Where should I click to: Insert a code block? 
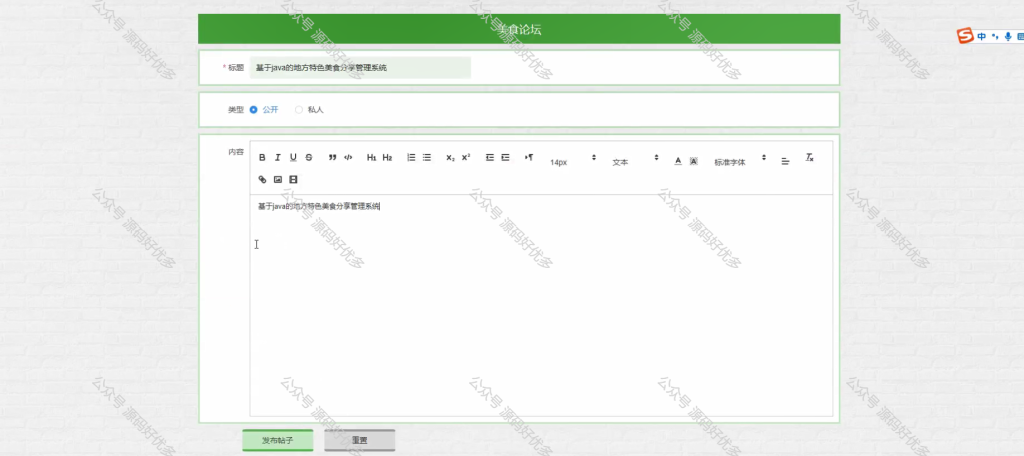coord(348,157)
